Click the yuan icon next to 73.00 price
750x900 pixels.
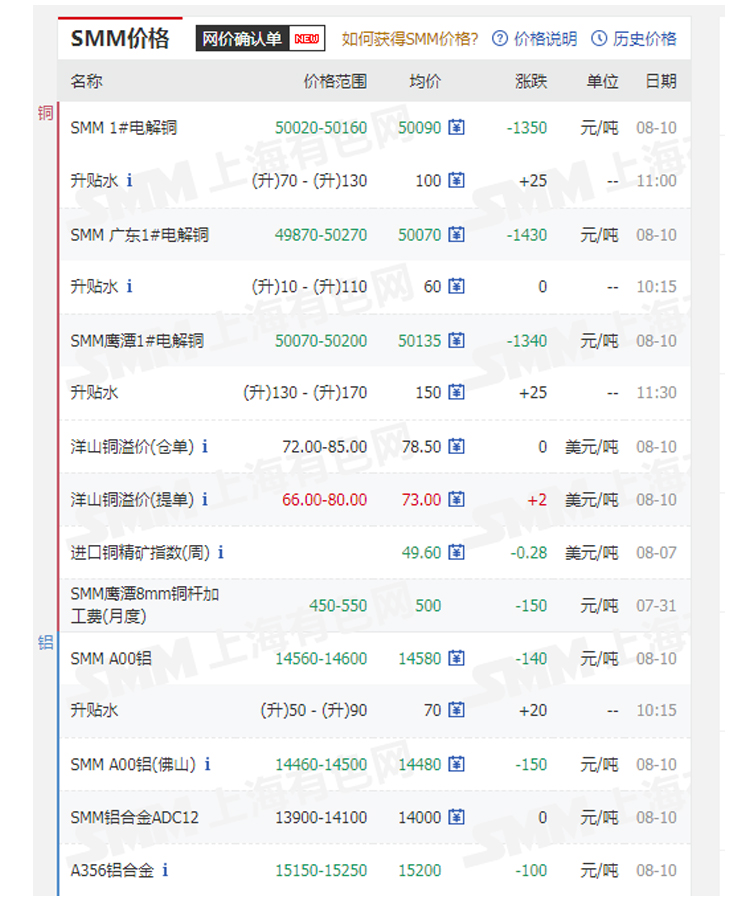pyautogui.click(x=457, y=499)
